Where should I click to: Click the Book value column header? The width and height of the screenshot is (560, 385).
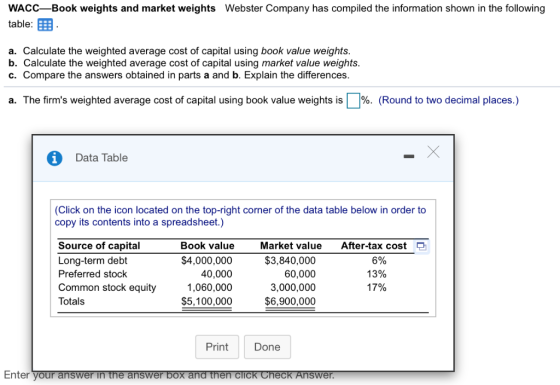coord(207,246)
